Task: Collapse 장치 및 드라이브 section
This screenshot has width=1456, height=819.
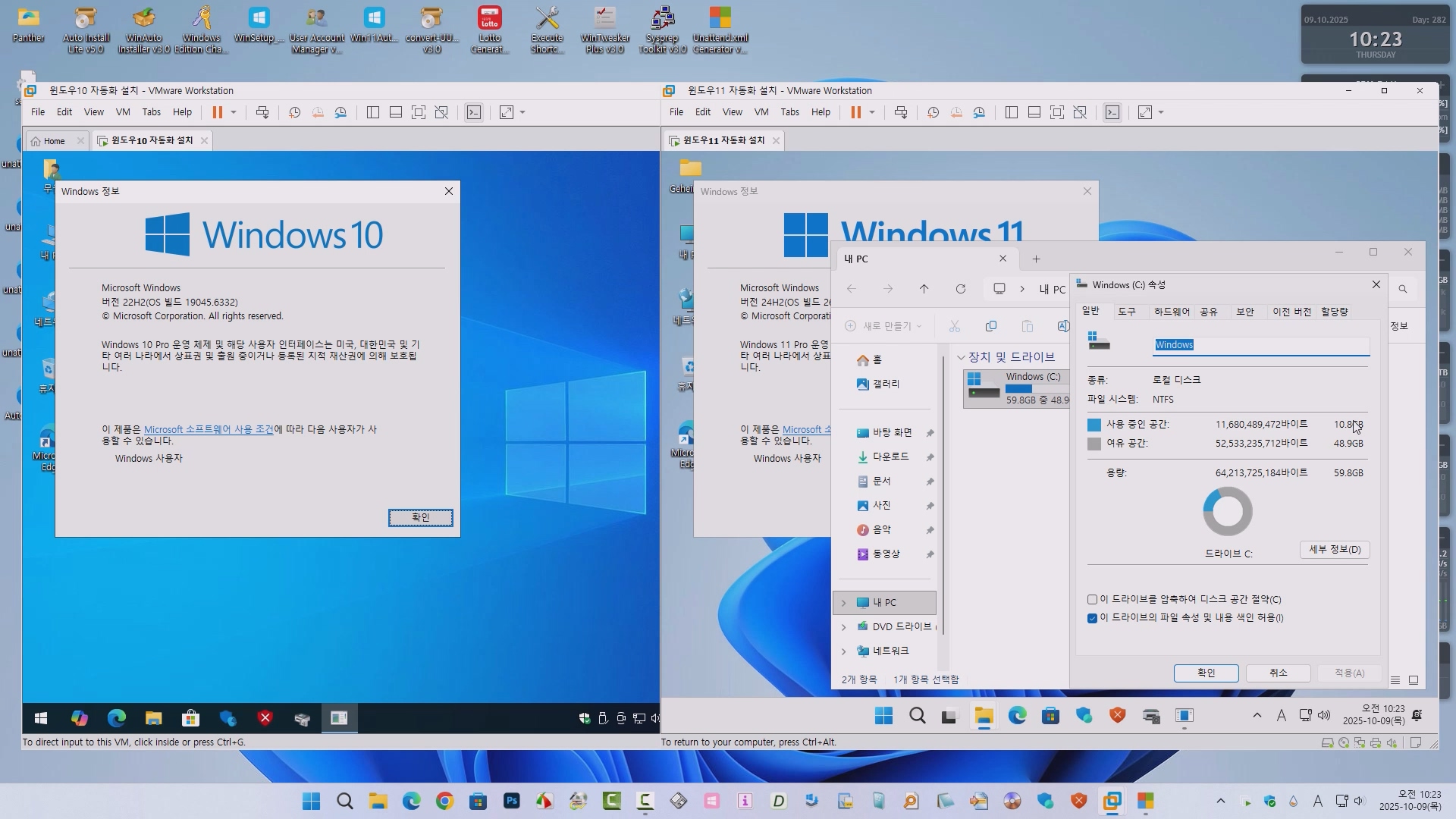Action: [x=961, y=357]
